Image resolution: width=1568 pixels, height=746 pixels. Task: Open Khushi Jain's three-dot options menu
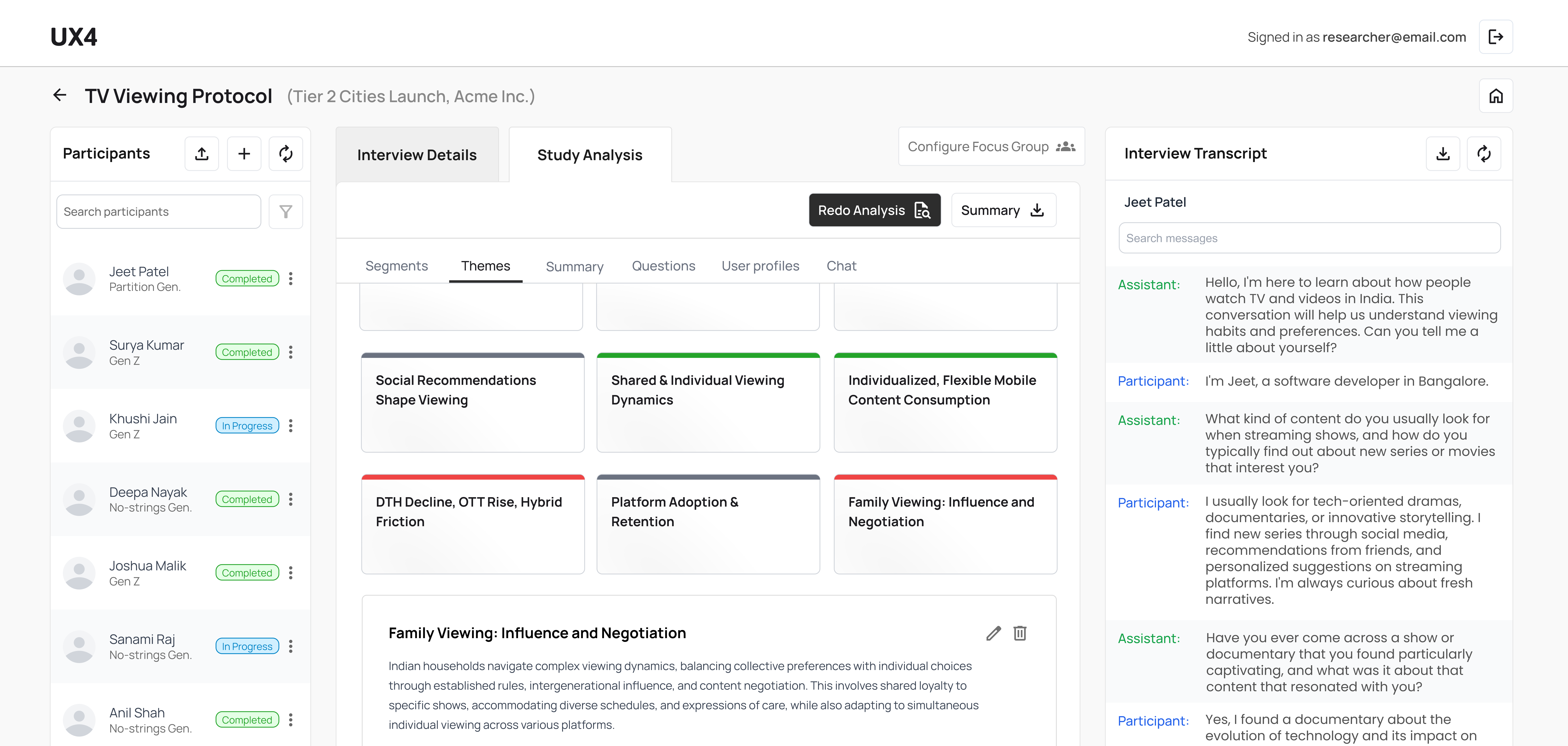[x=291, y=426]
